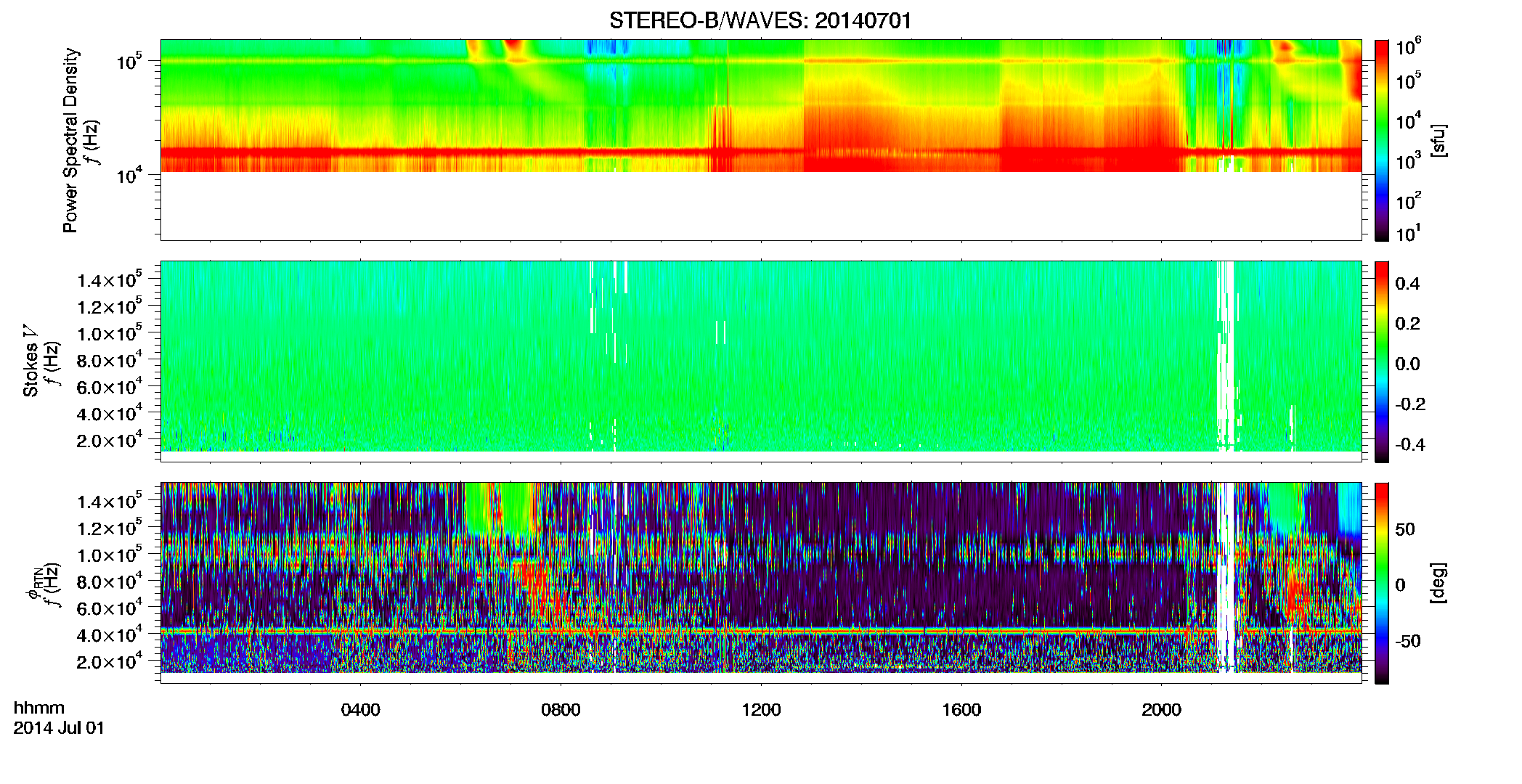This screenshot has width=1522, height=784.
Task: Click the 1.2×10^5 frequency tick of φ RTN panel
Action: coord(110,528)
